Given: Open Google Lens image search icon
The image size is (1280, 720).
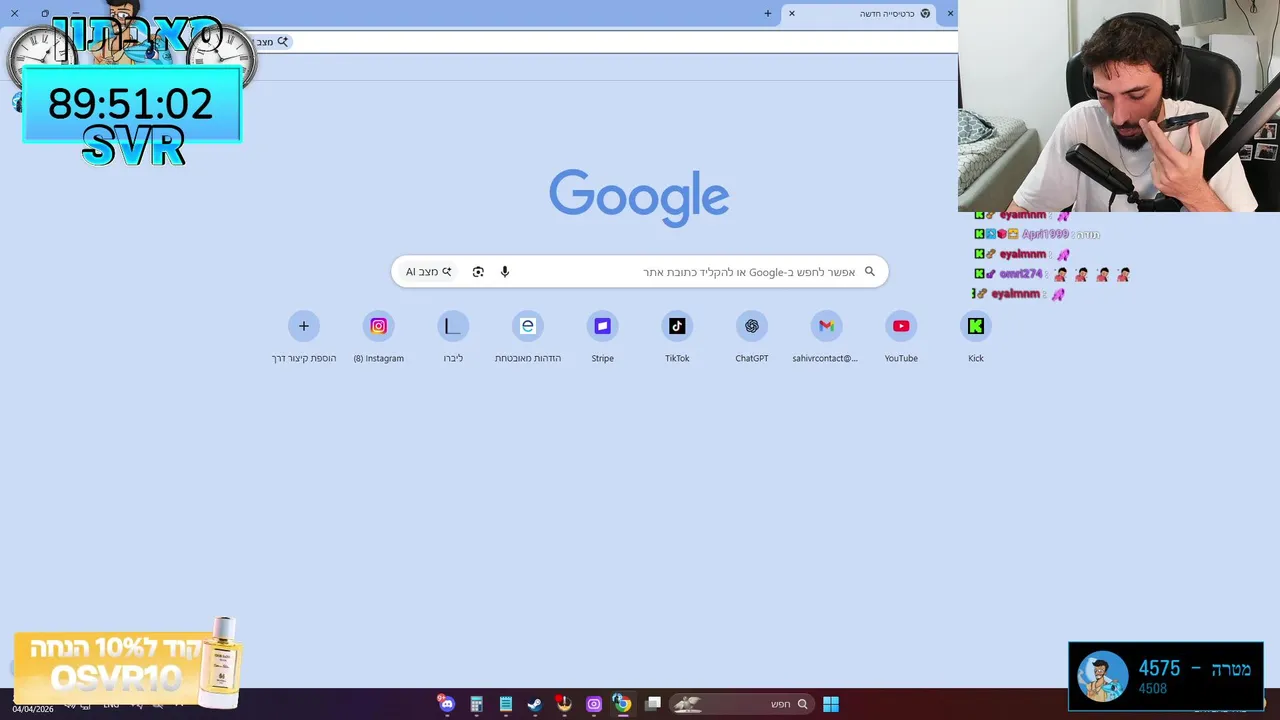Looking at the screenshot, I should click(x=478, y=272).
